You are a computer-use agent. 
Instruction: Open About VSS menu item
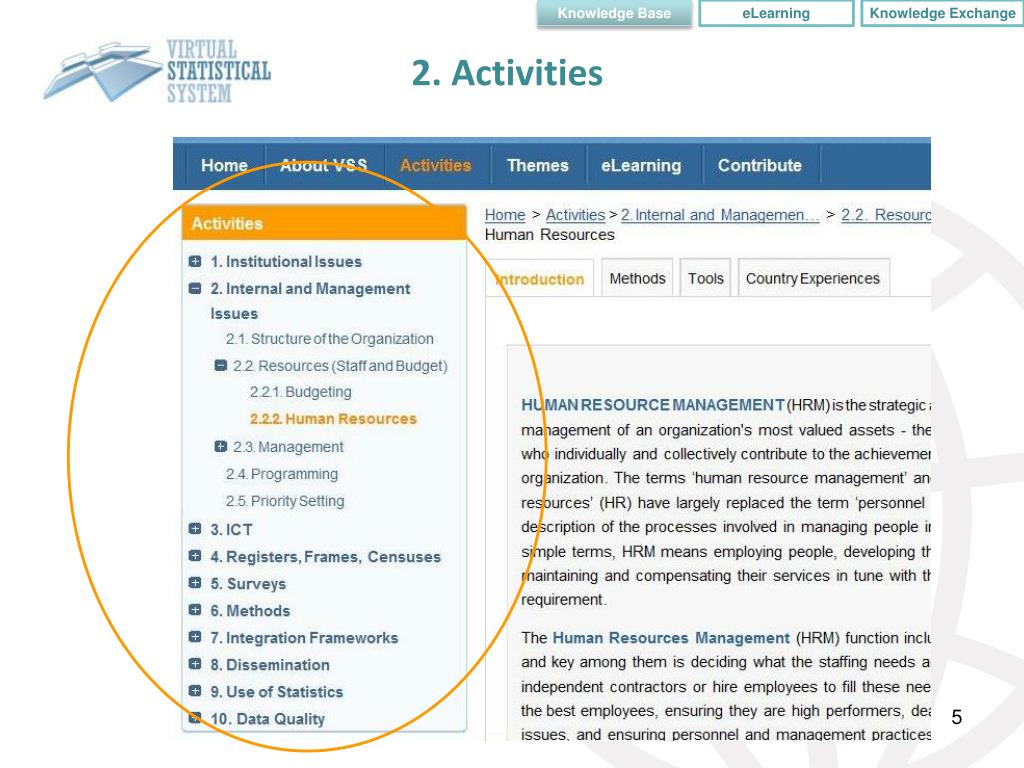tap(324, 165)
